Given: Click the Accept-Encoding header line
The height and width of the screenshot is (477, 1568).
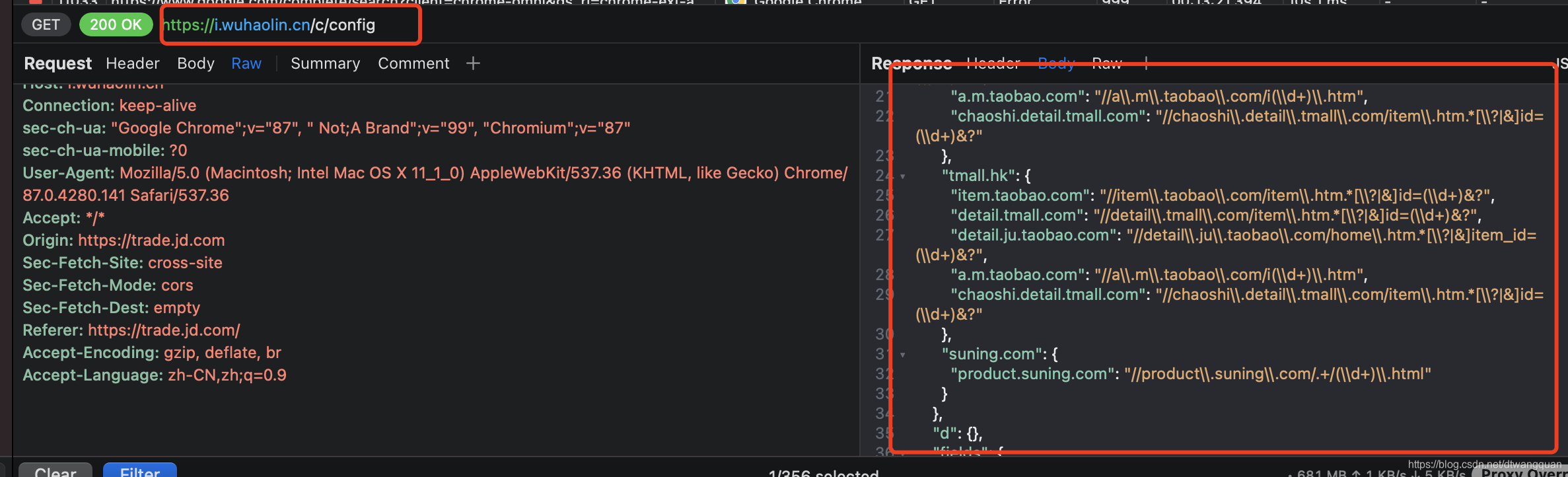Looking at the screenshot, I should tap(152, 353).
